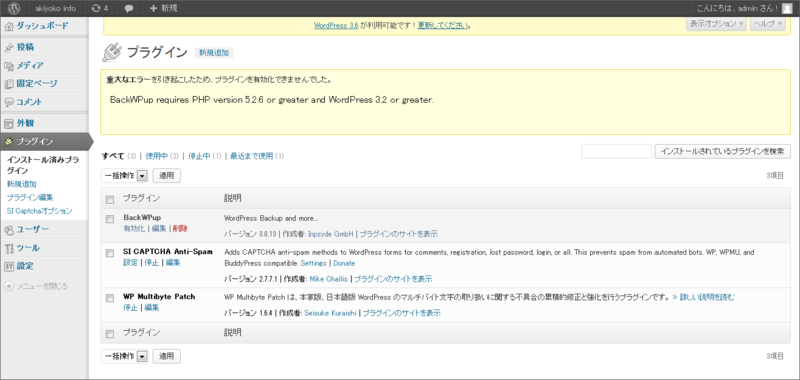Click the 外観 appearance icon
Screen dimensions: 800x380
pos(9,123)
